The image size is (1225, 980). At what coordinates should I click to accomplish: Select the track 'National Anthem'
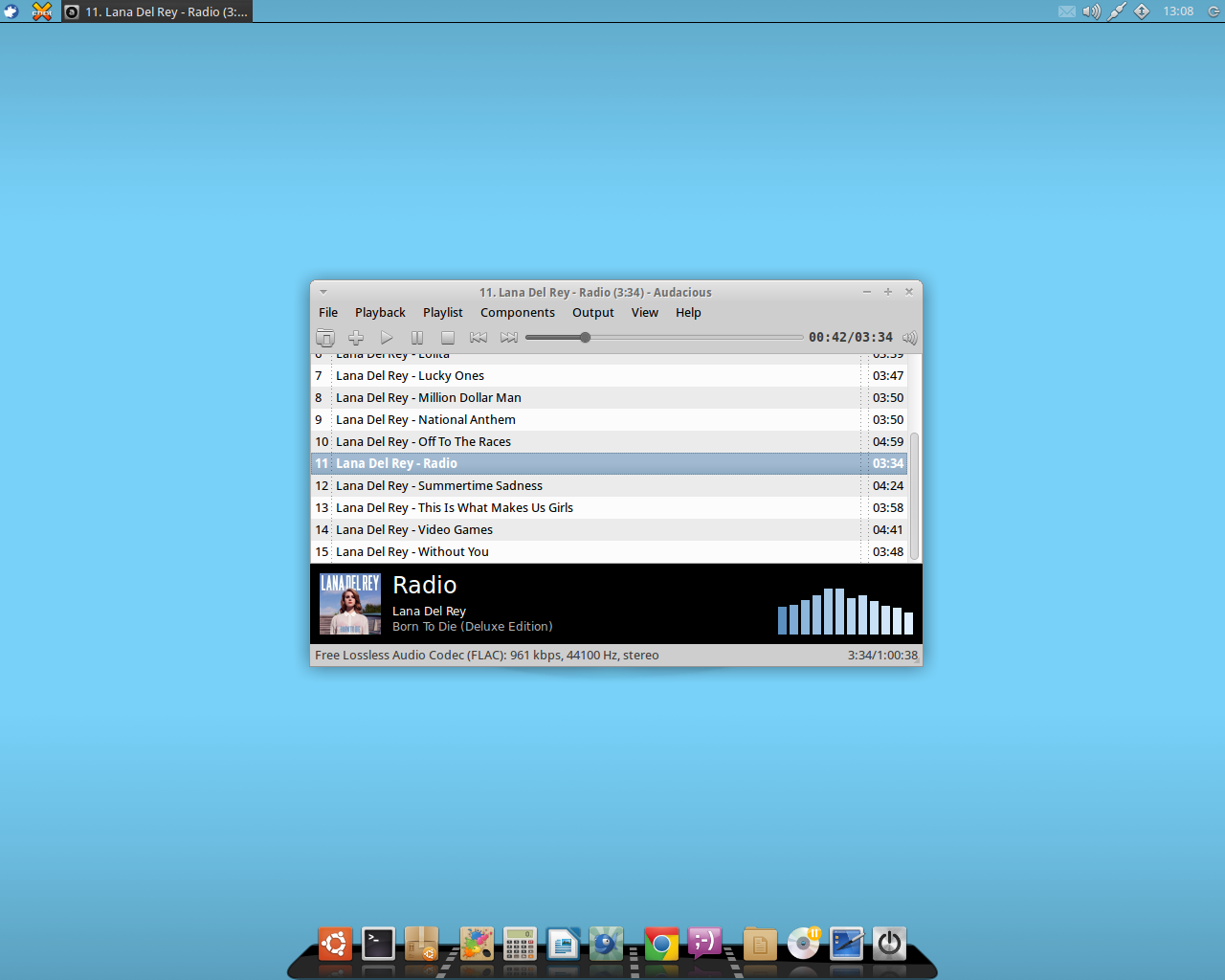pos(609,420)
